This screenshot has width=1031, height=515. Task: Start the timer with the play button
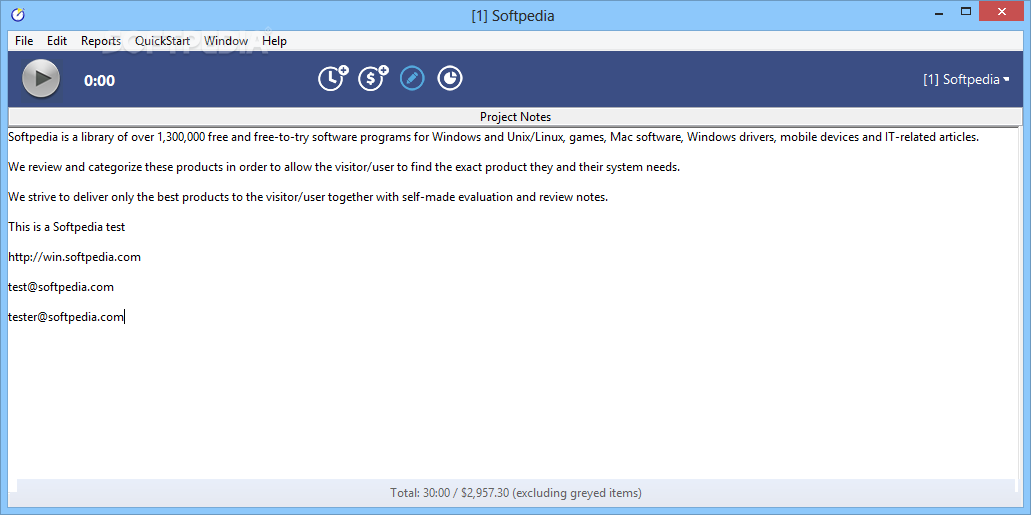point(41,79)
